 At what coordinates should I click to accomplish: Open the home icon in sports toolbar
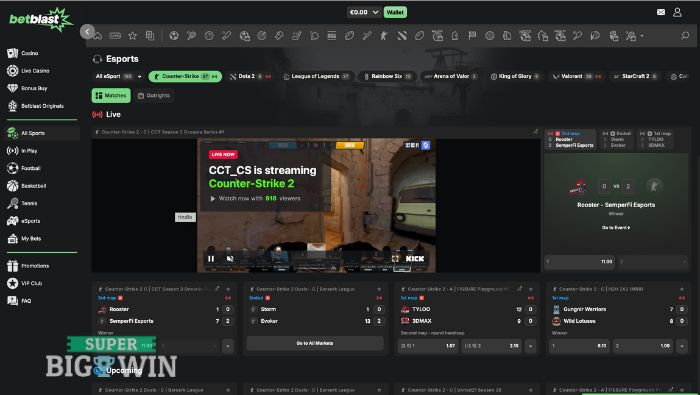click(x=98, y=36)
